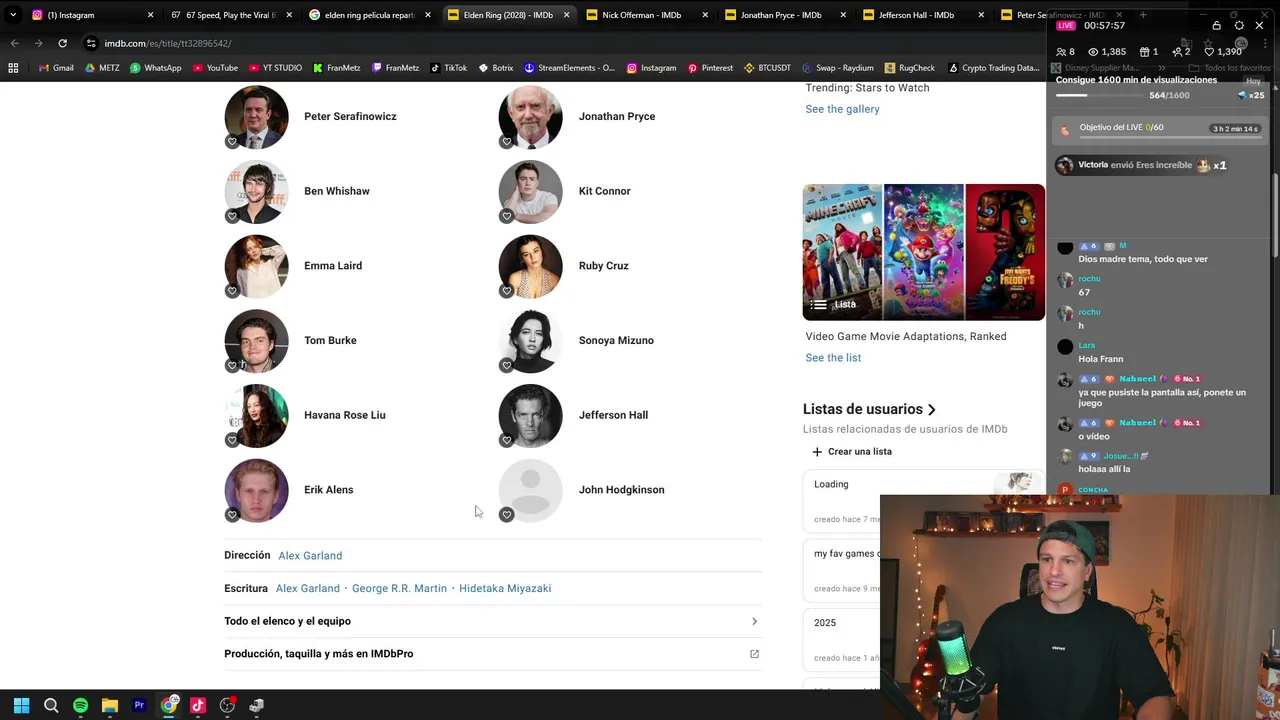Close the Elden Ring (2028) tab
The height and width of the screenshot is (720, 1280).
[566, 15]
